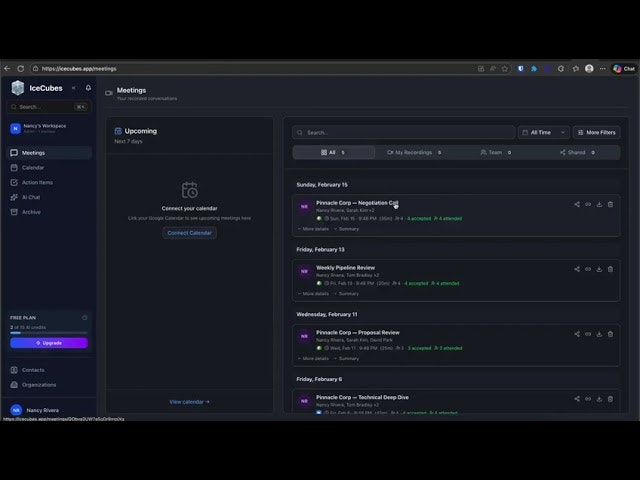Copy link for Pinnacle Corp Proposal Review
This screenshot has height=480, width=640.
click(x=588, y=334)
